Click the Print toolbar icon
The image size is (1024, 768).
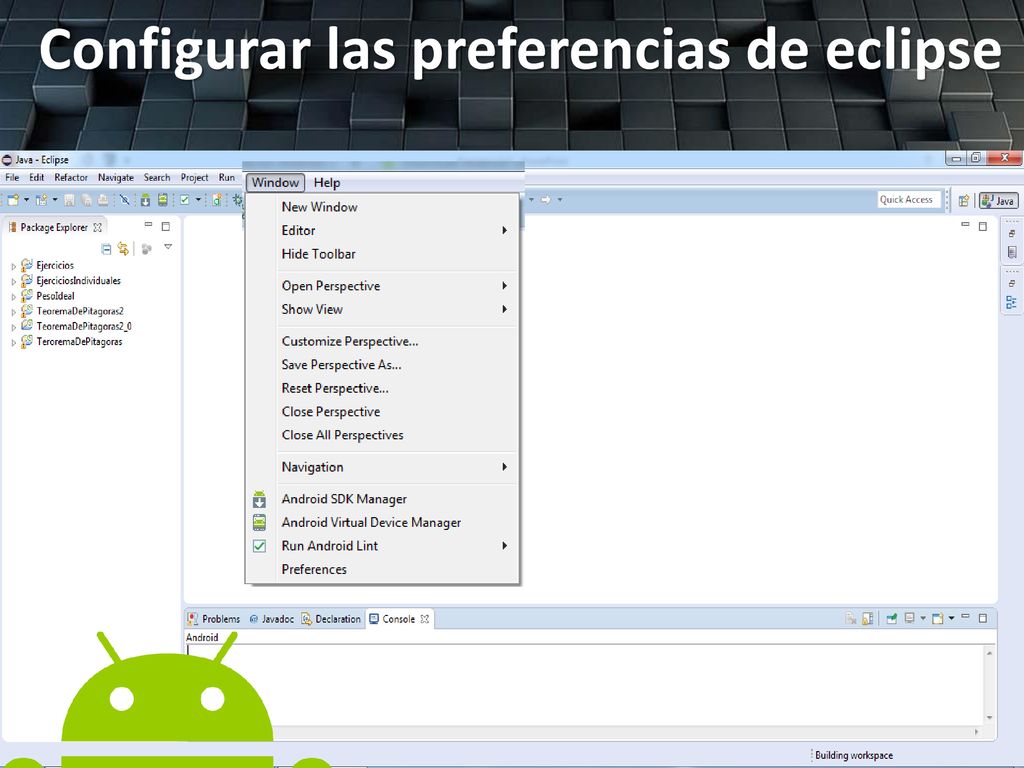(103, 200)
